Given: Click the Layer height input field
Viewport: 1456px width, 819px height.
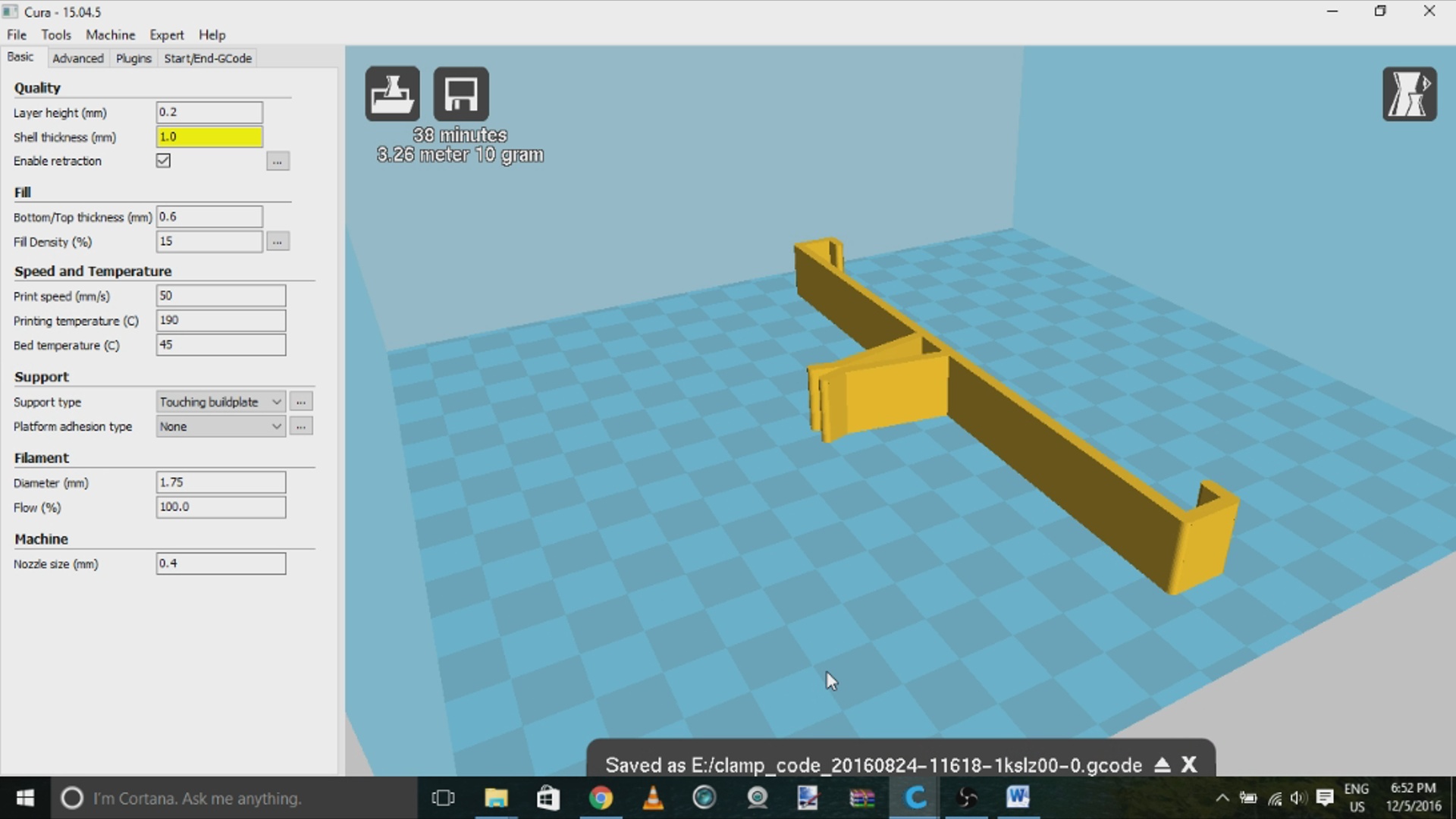Looking at the screenshot, I should 209,112.
